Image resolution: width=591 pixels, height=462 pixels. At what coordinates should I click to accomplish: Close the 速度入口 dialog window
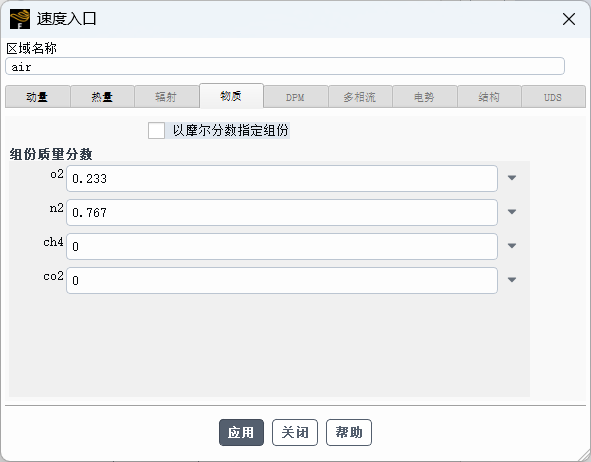click(568, 19)
